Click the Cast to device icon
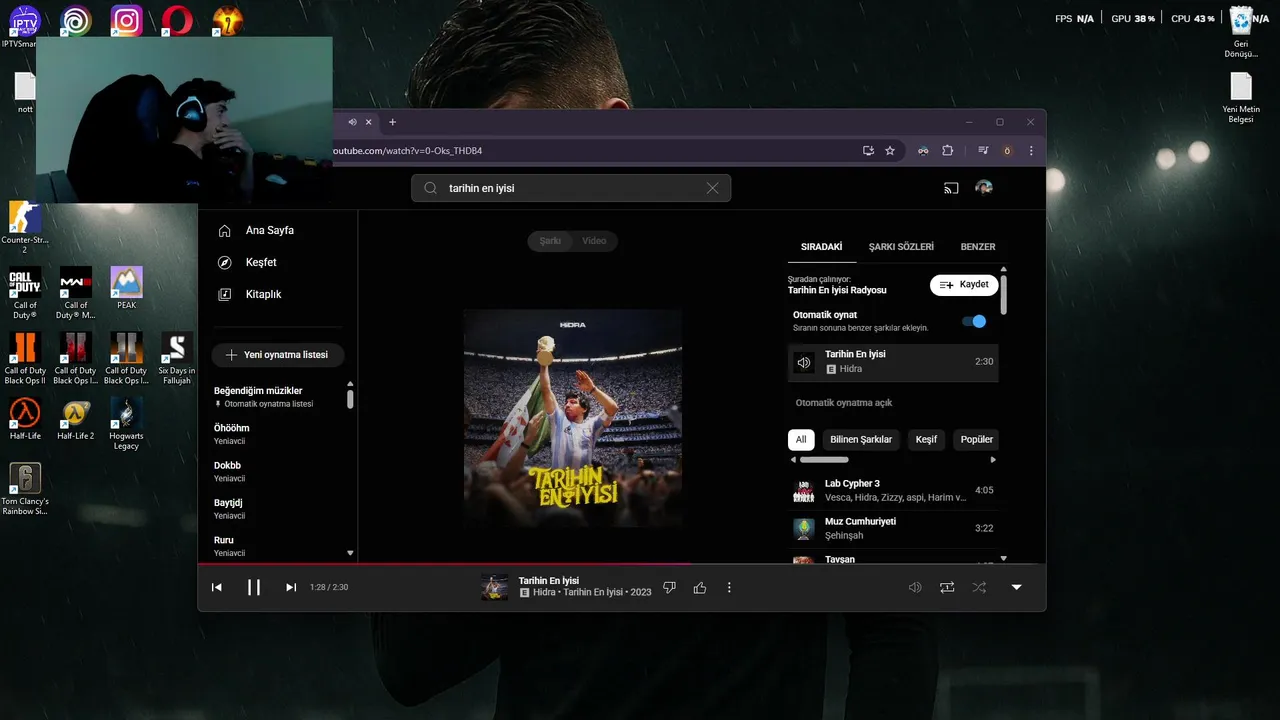The height and width of the screenshot is (720, 1280). pos(951,188)
